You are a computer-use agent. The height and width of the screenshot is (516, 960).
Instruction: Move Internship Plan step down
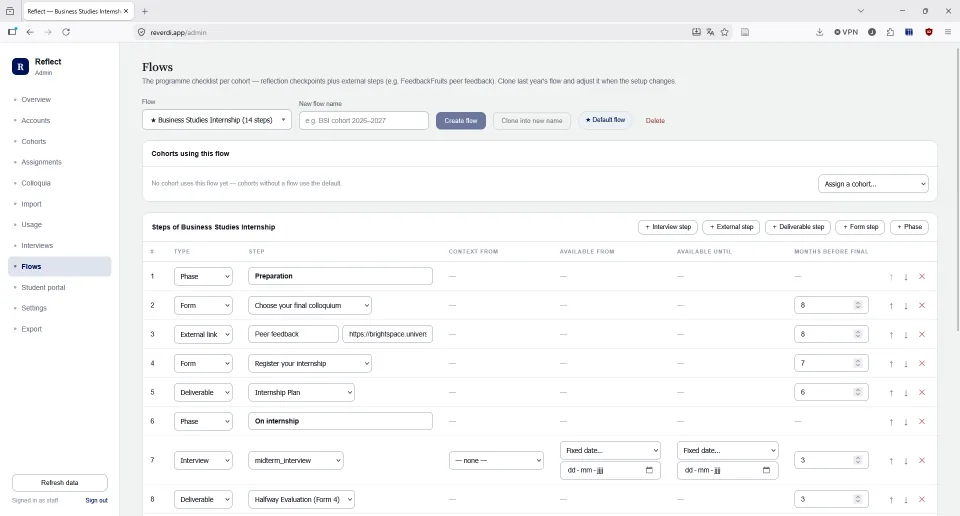[x=906, y=393]
